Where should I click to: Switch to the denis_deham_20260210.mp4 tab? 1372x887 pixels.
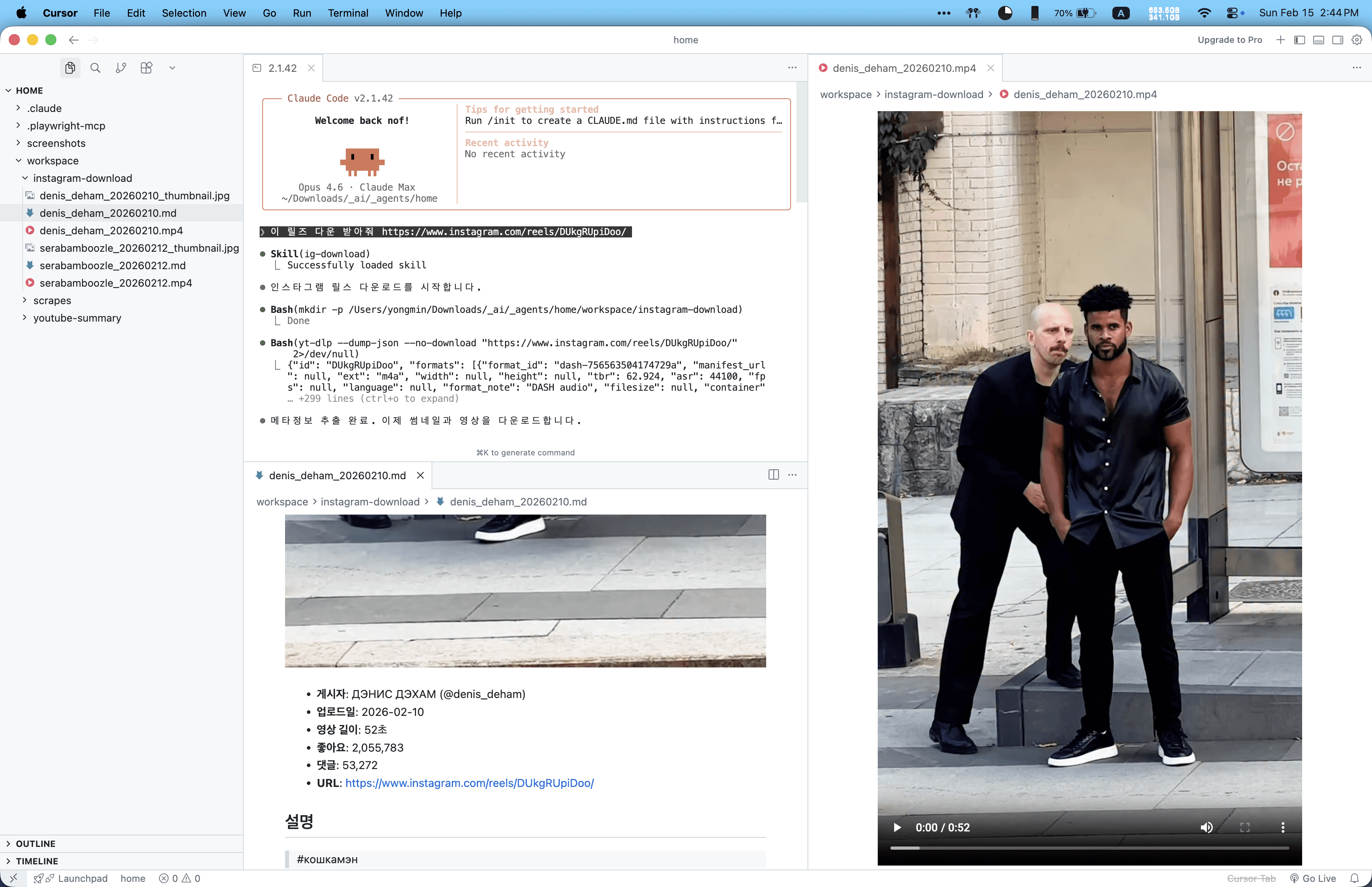coord(903,68)
